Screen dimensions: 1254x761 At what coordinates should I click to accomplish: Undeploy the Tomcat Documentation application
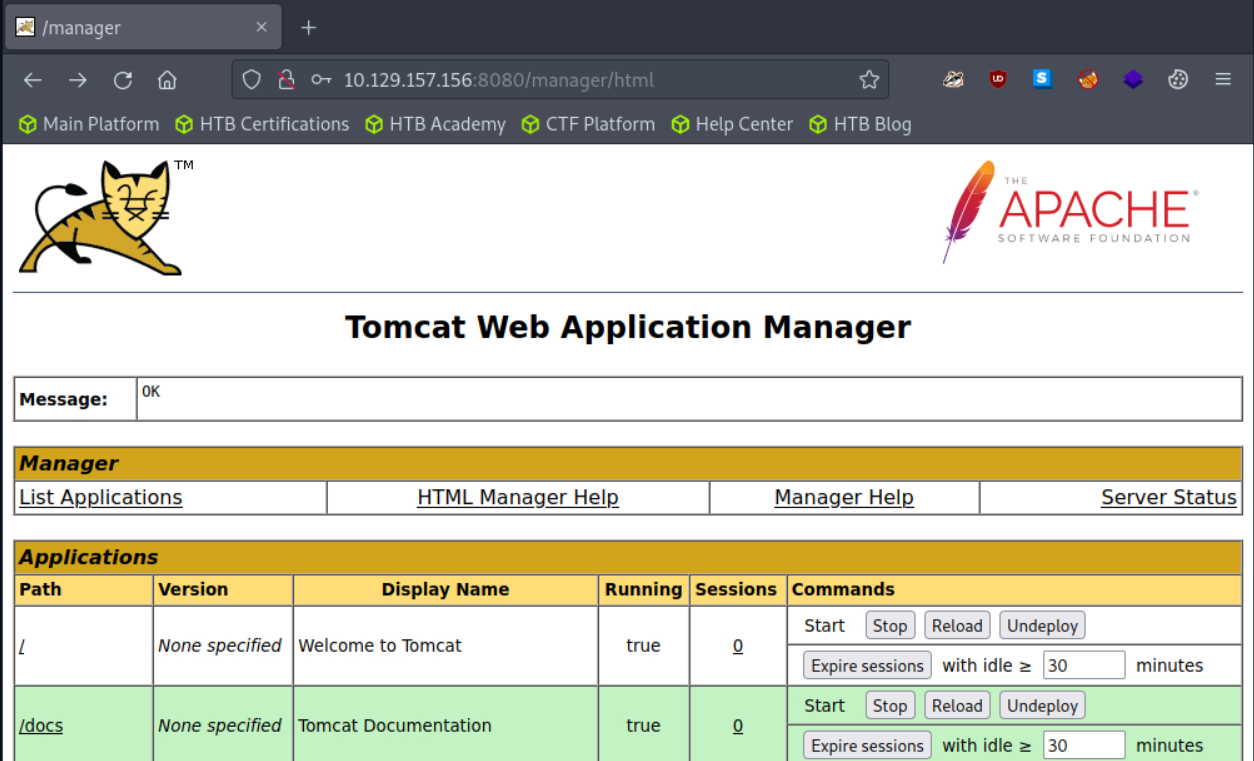1042,706
